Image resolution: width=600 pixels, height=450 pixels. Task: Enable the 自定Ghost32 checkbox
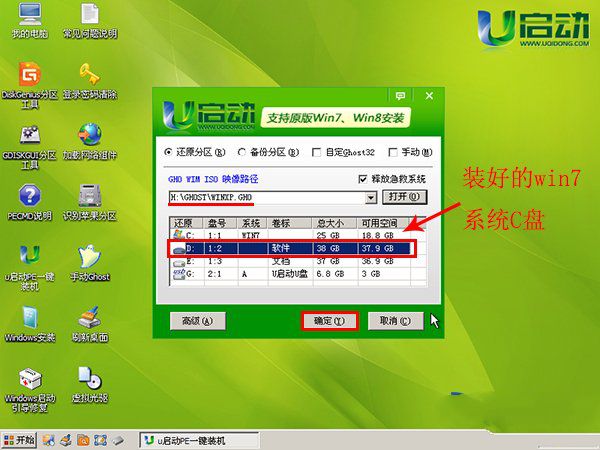317,153
